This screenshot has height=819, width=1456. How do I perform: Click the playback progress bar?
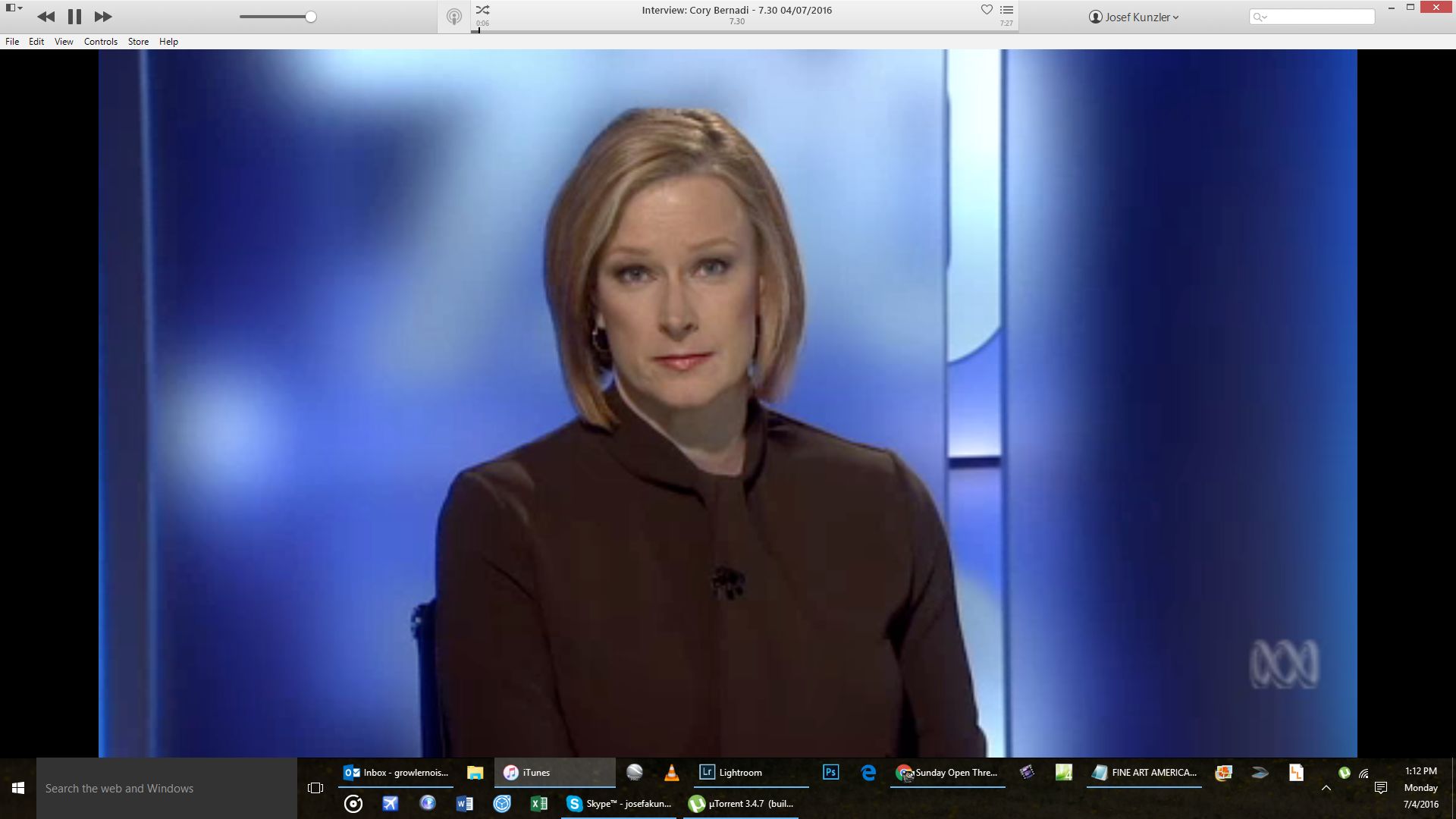743,31
